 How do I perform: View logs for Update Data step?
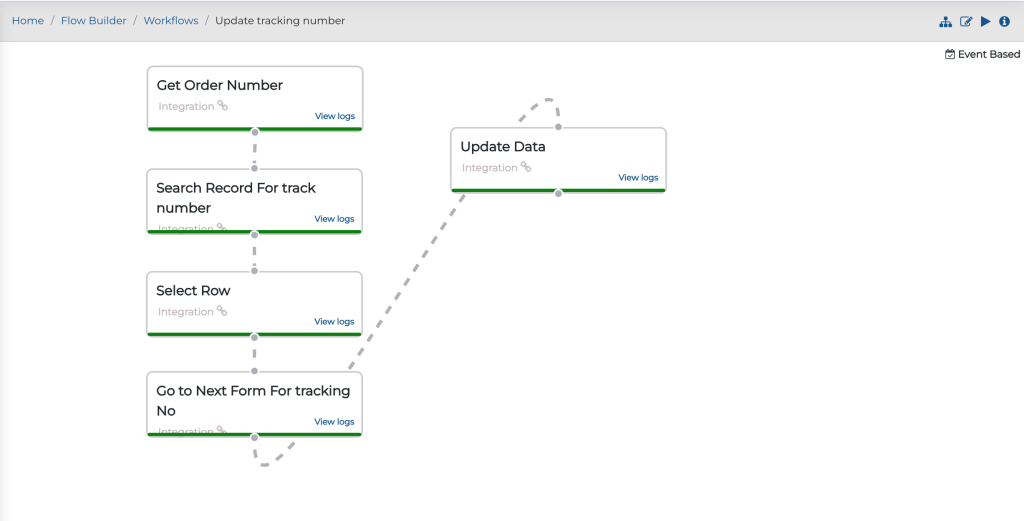click(638, 178)
